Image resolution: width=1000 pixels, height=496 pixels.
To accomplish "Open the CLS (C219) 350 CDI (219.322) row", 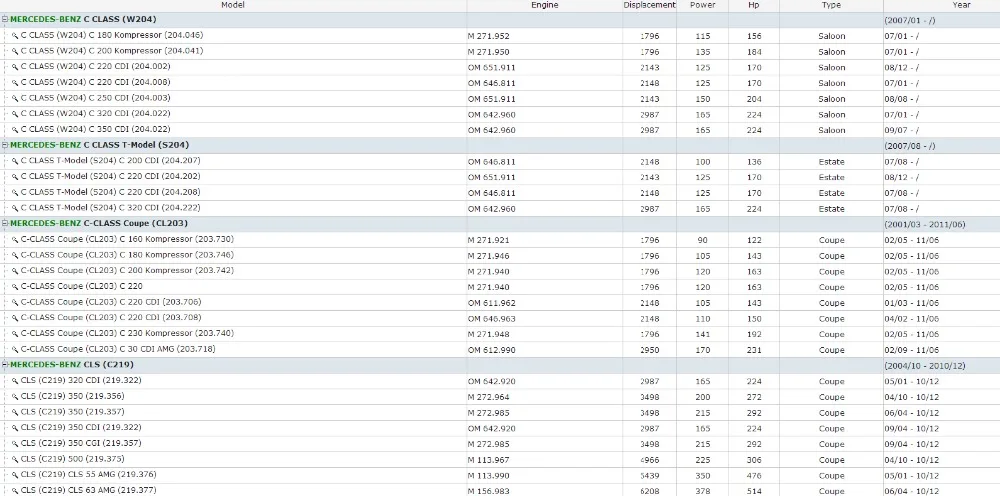I will pyautogui.click(x=500, y=428).
